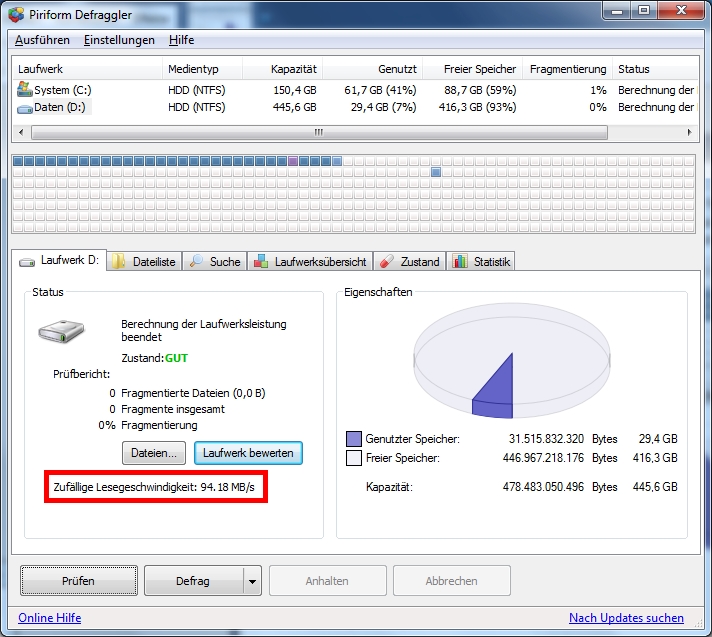Click the 150,4 GB capacity cell
The width and height of the screenshot is (712, 637).
[x=295, y=90]
